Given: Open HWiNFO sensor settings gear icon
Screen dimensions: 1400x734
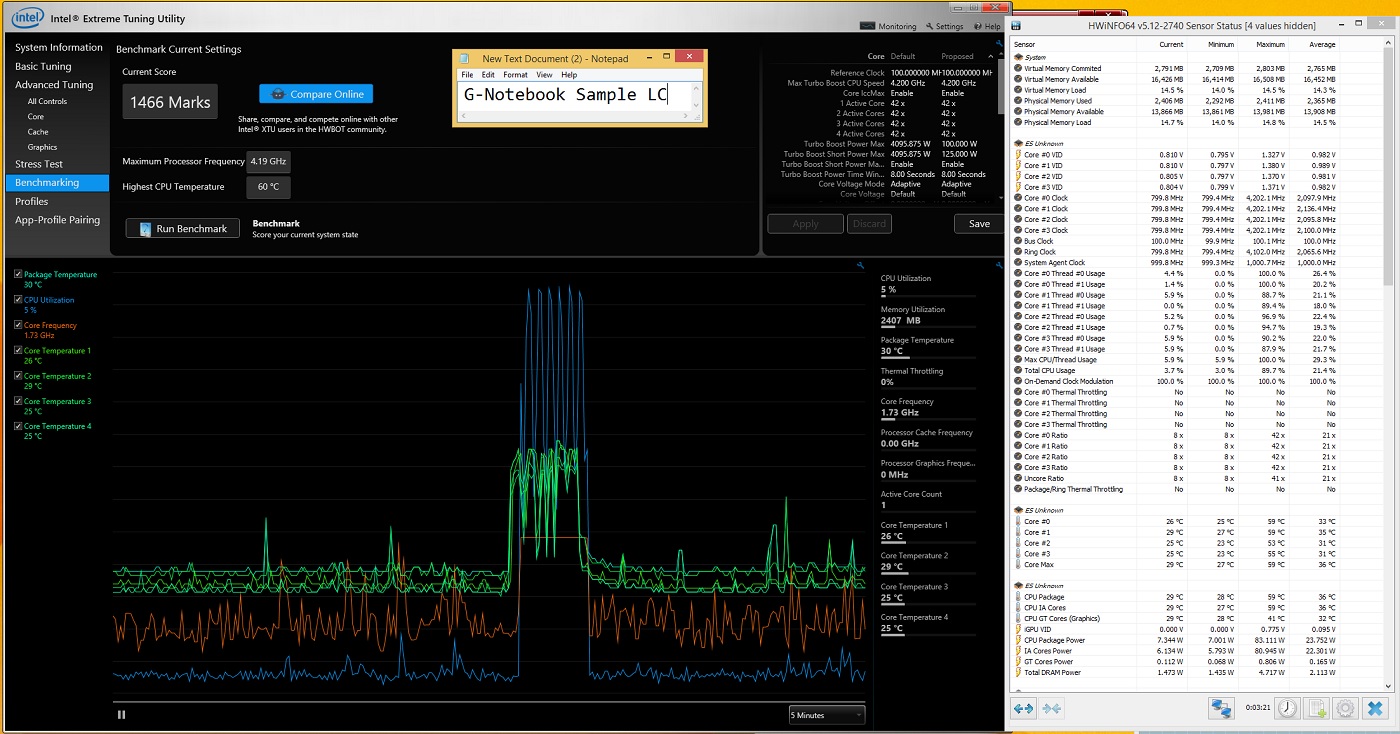Looking at the screenshot, I should 1346,708.
